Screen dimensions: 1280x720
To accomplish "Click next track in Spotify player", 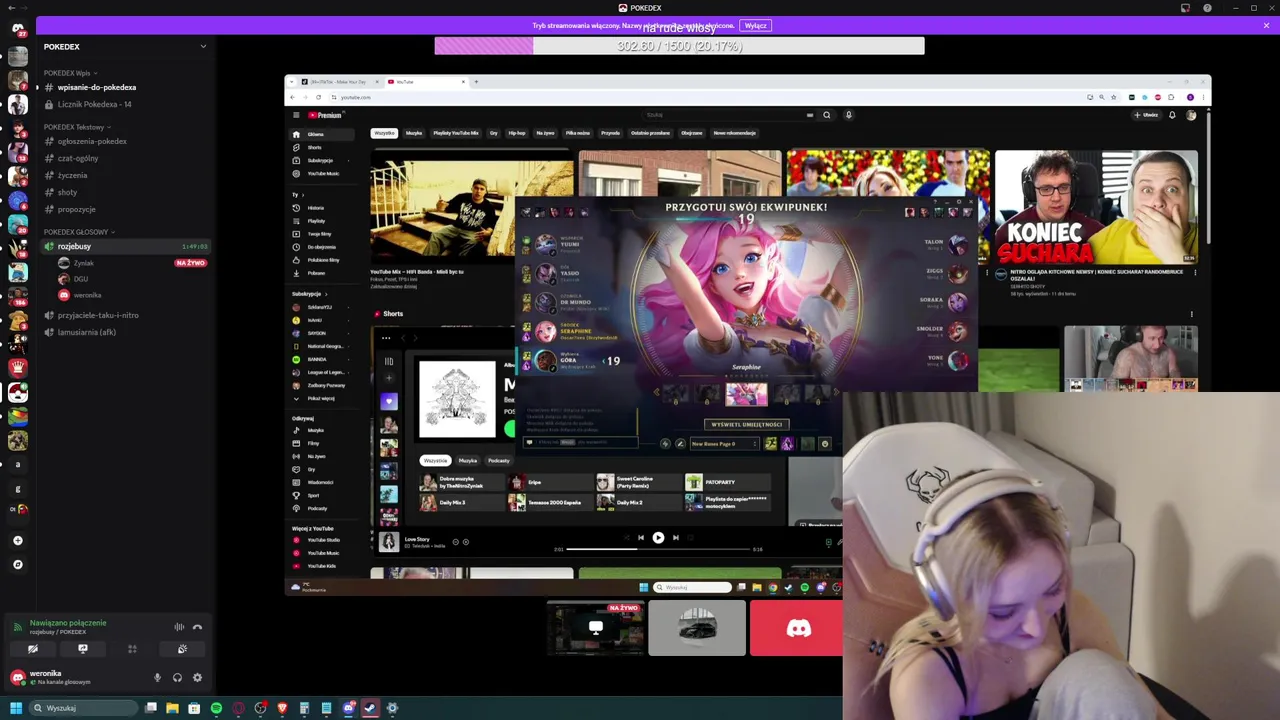I will (x=676, y=538).
